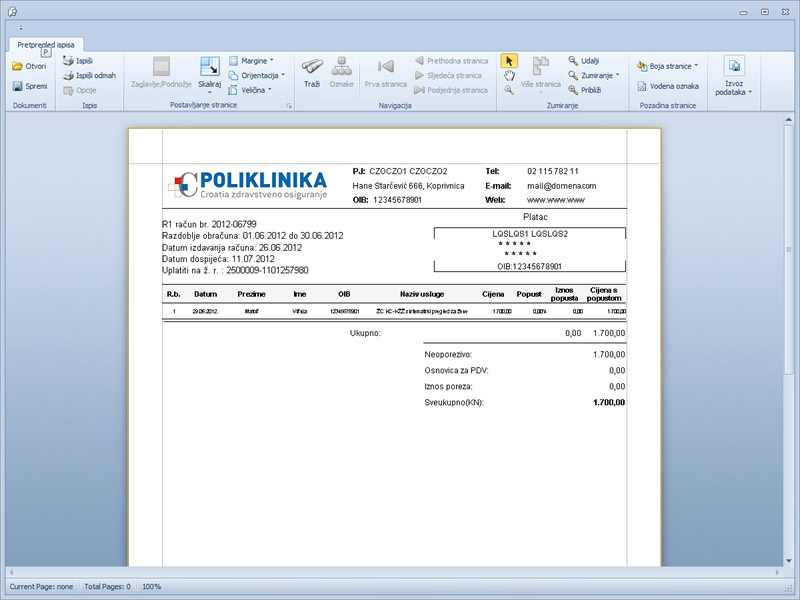The width and height of the screenshot is (800, 600).
Task: Click the Neoporezivo amount line
Action: 524,355
